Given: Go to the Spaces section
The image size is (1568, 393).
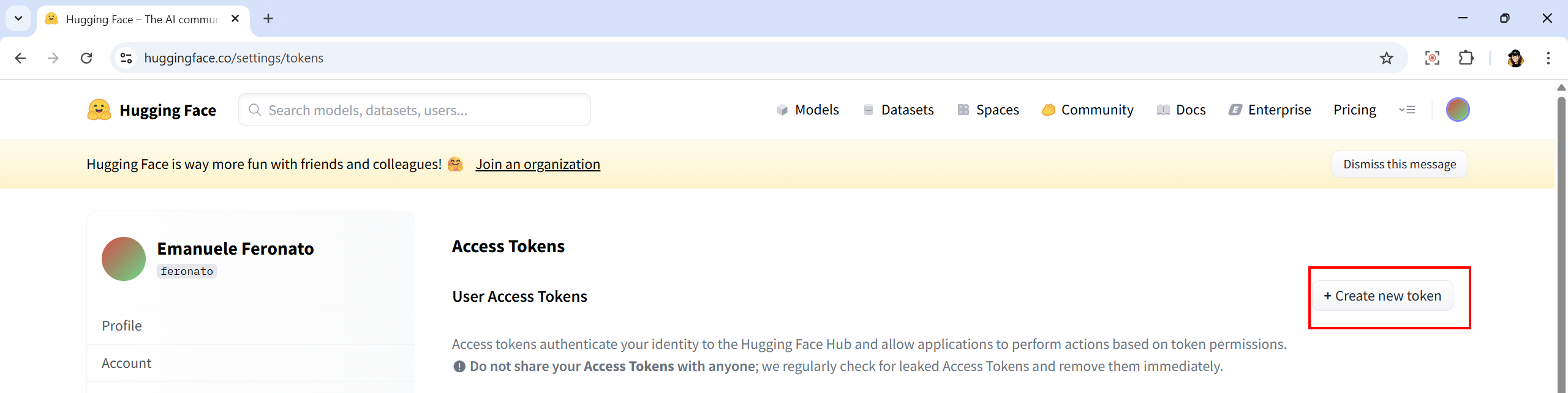Looking at the screenshot, I should tap(989, 110).
